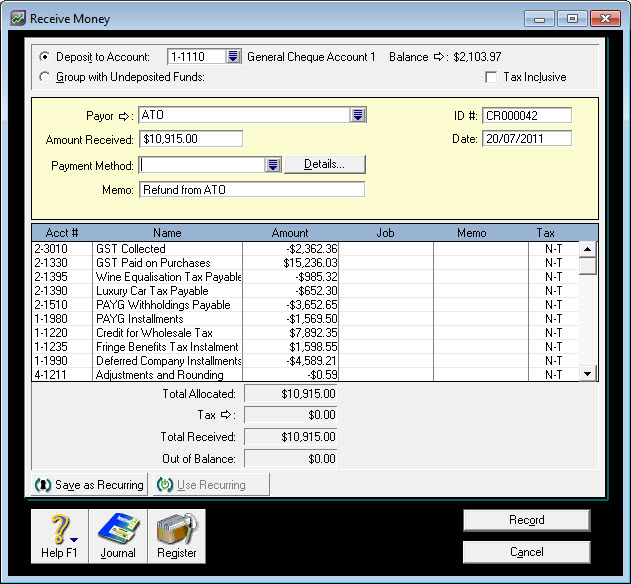Open the deposit account 1-1110 dropdown
631x584 pixels.
tap(233, 57)
